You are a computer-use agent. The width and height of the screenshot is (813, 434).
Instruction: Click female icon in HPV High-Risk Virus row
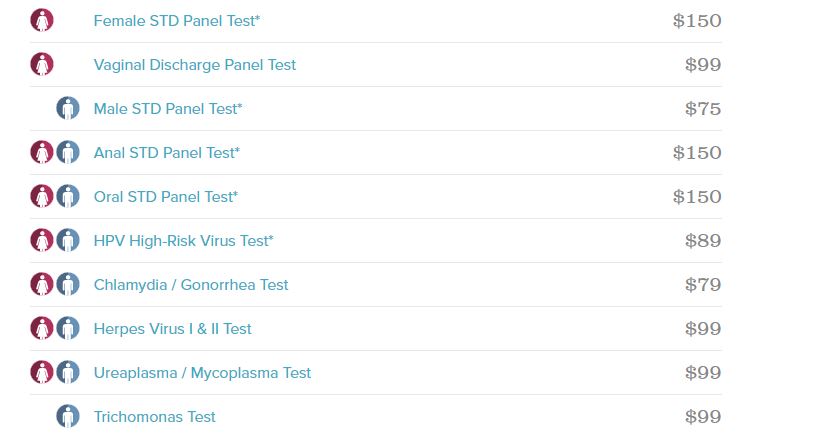42,241
